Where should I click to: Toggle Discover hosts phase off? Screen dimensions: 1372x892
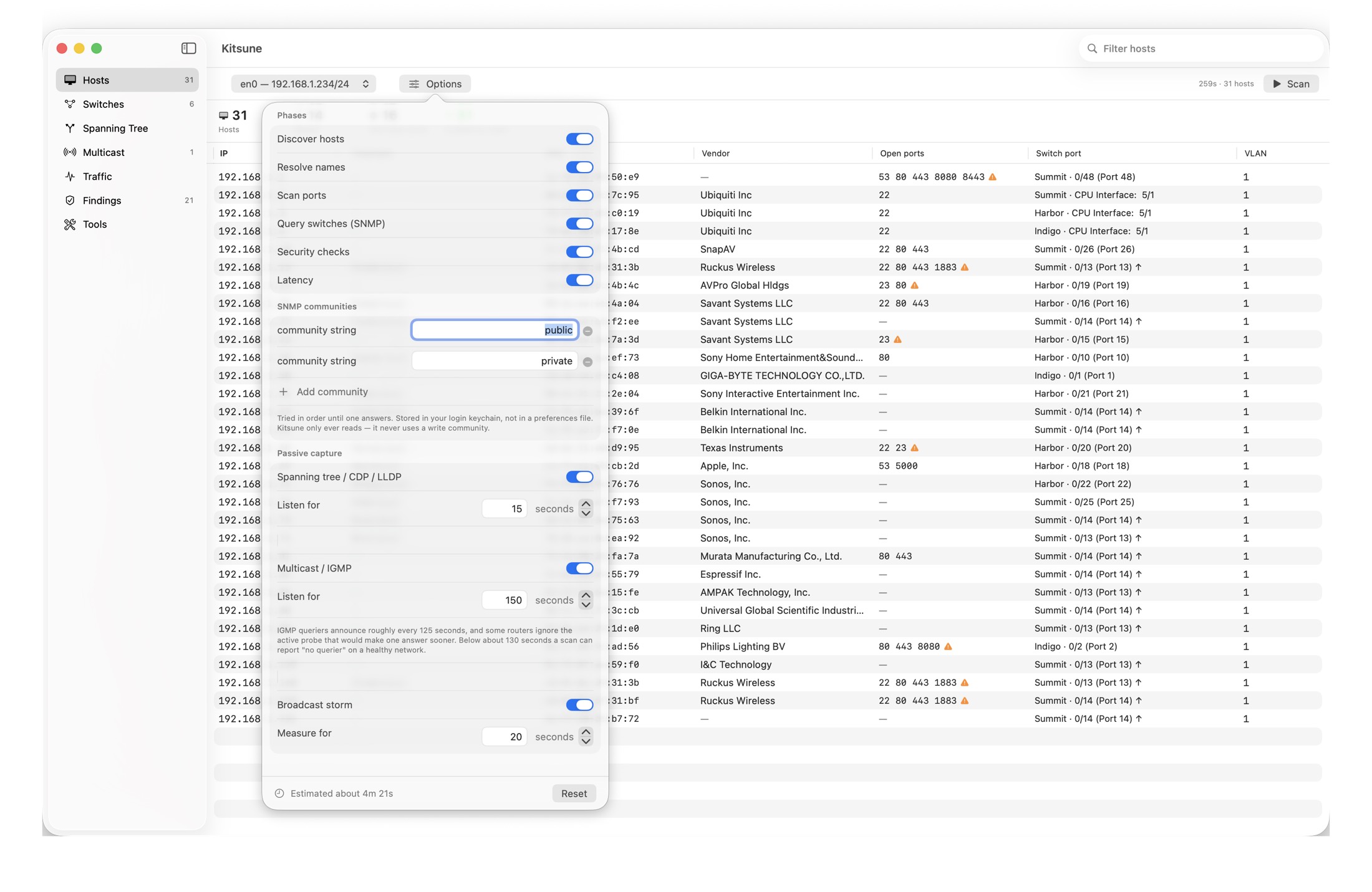click(x=579, y=139)
